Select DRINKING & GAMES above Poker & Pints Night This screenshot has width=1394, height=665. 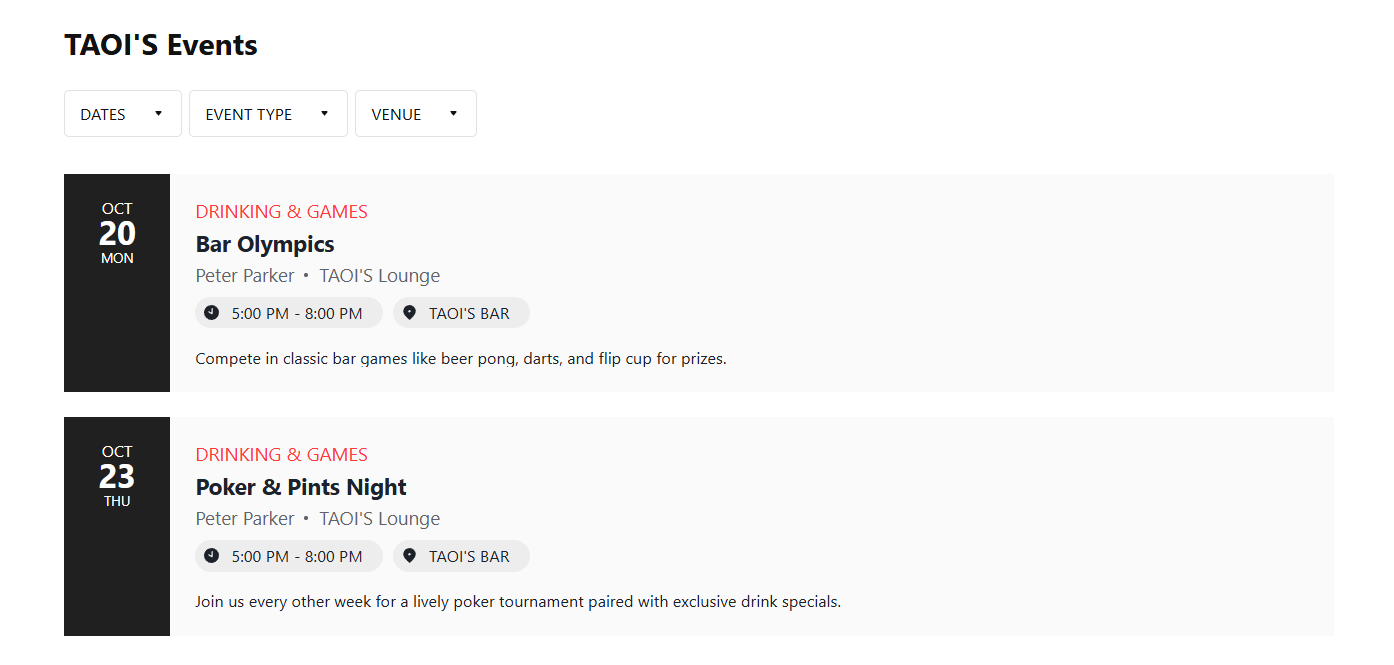point(282,455)
